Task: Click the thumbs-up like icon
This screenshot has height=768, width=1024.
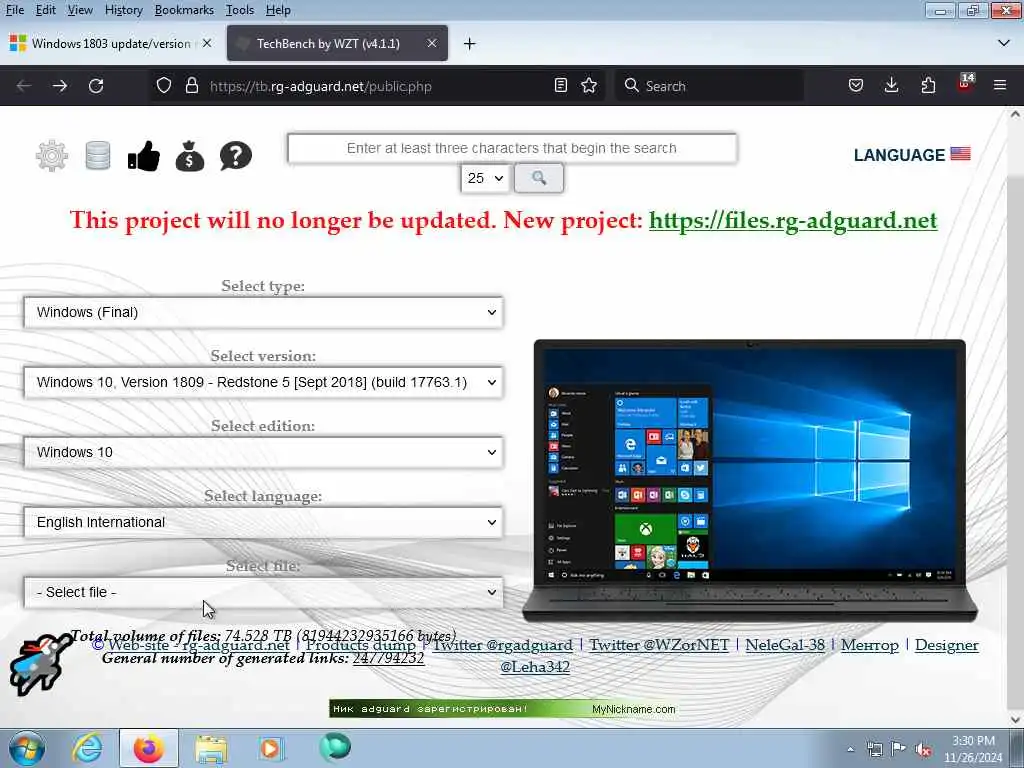Action: pos(144,156)
